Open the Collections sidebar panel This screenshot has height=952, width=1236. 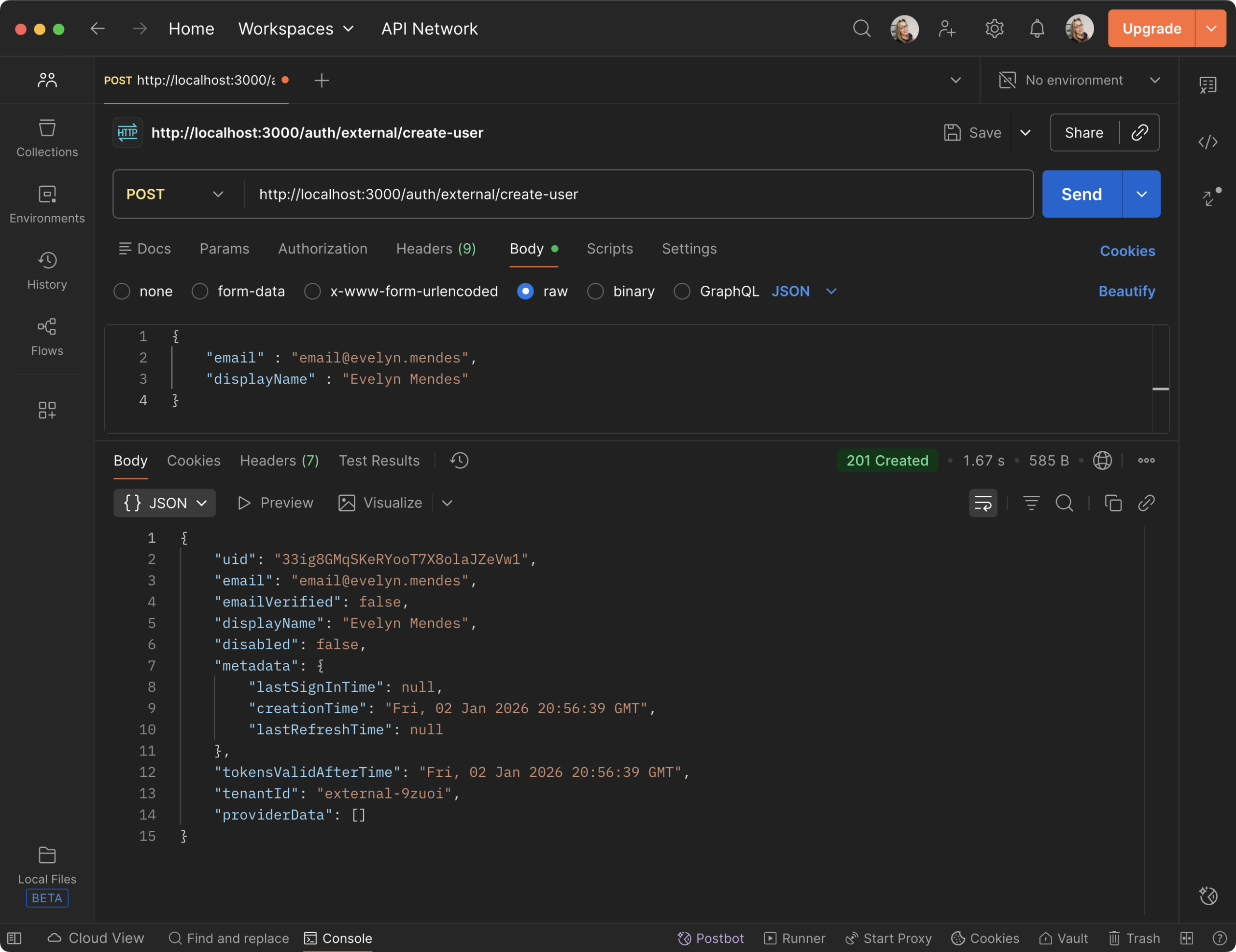point(47,138)
